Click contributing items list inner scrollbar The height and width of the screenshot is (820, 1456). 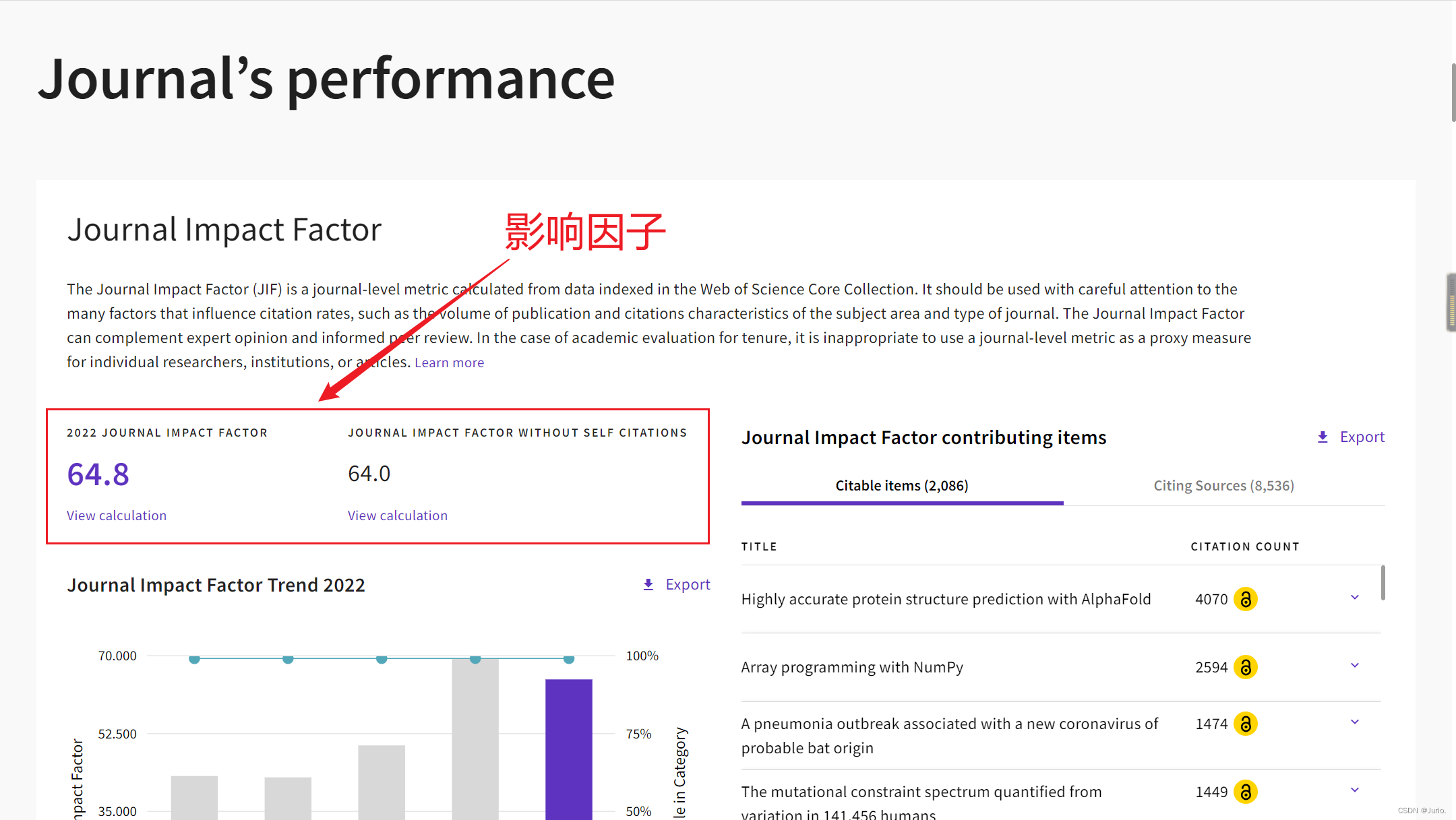[x=1383, y=583]
